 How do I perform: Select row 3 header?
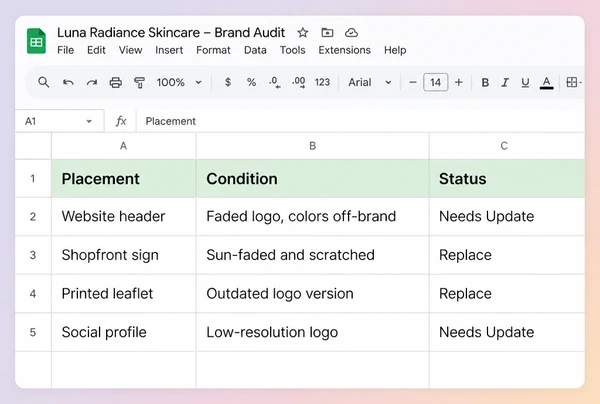tap(33, 255)
